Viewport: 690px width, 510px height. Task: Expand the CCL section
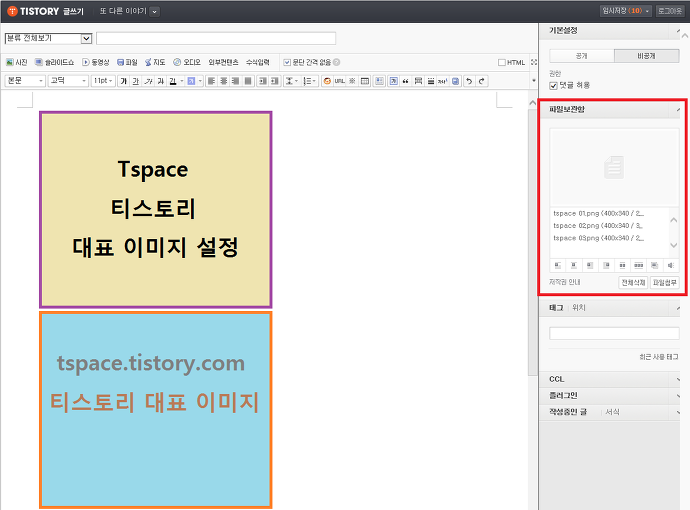pos(609,379)
